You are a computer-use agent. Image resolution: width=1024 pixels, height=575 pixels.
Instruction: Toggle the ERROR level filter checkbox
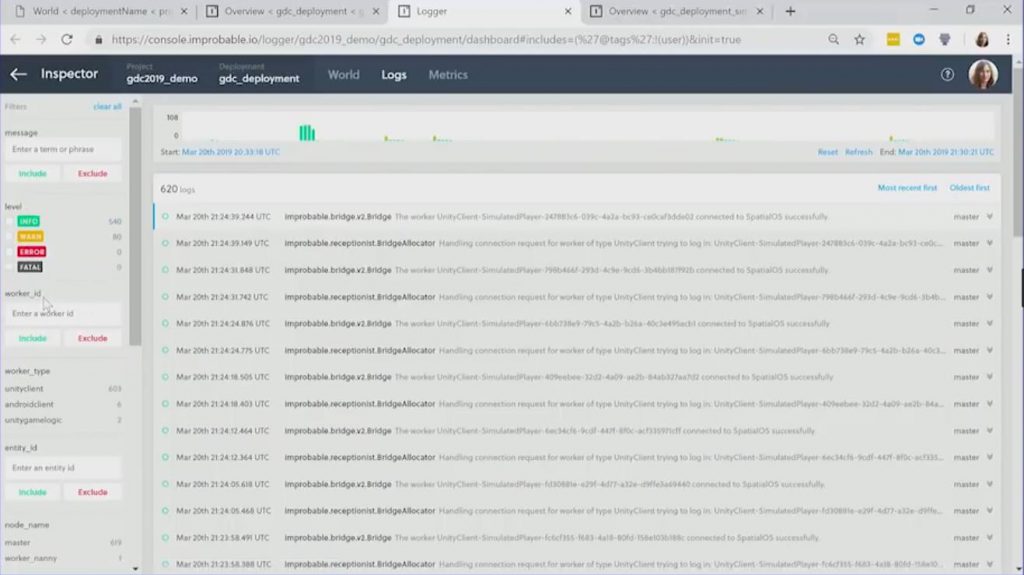point(9,252)
